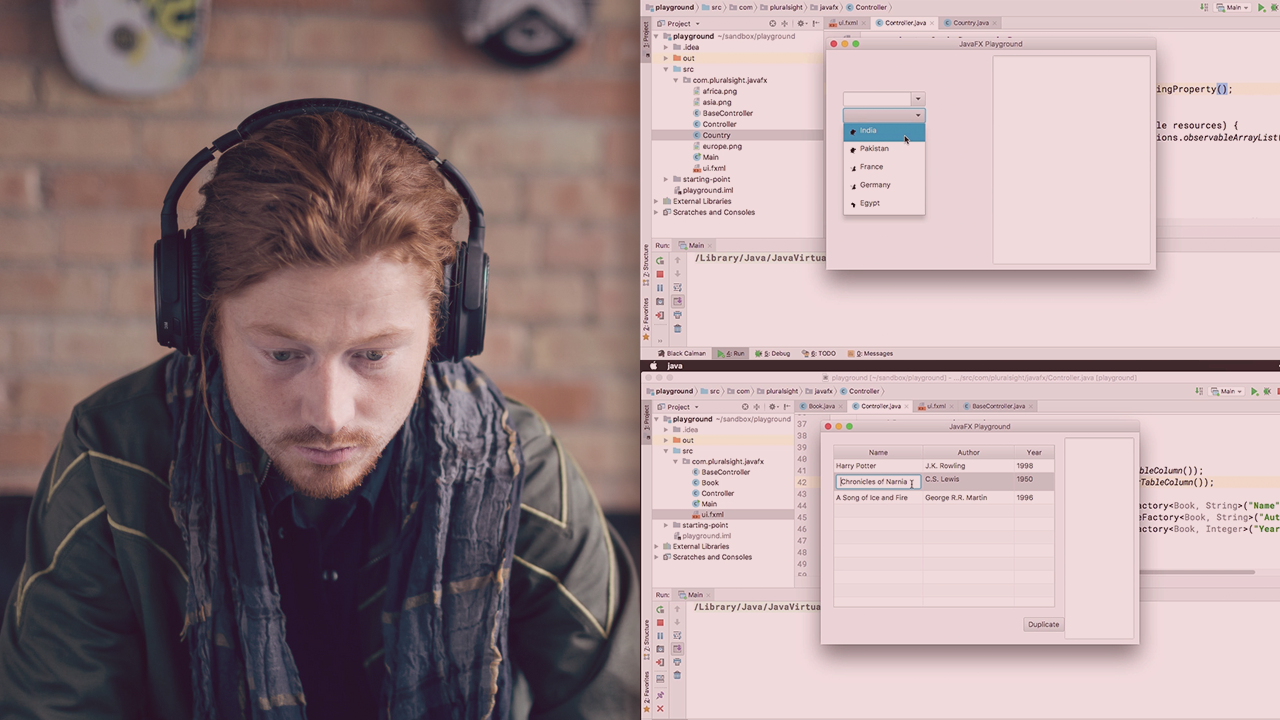Image resolution: width=1280 pixels, height=720 pixels.
Task: Open the Apple menu icon
Action: pyautogui.click(x=651, y=366)
